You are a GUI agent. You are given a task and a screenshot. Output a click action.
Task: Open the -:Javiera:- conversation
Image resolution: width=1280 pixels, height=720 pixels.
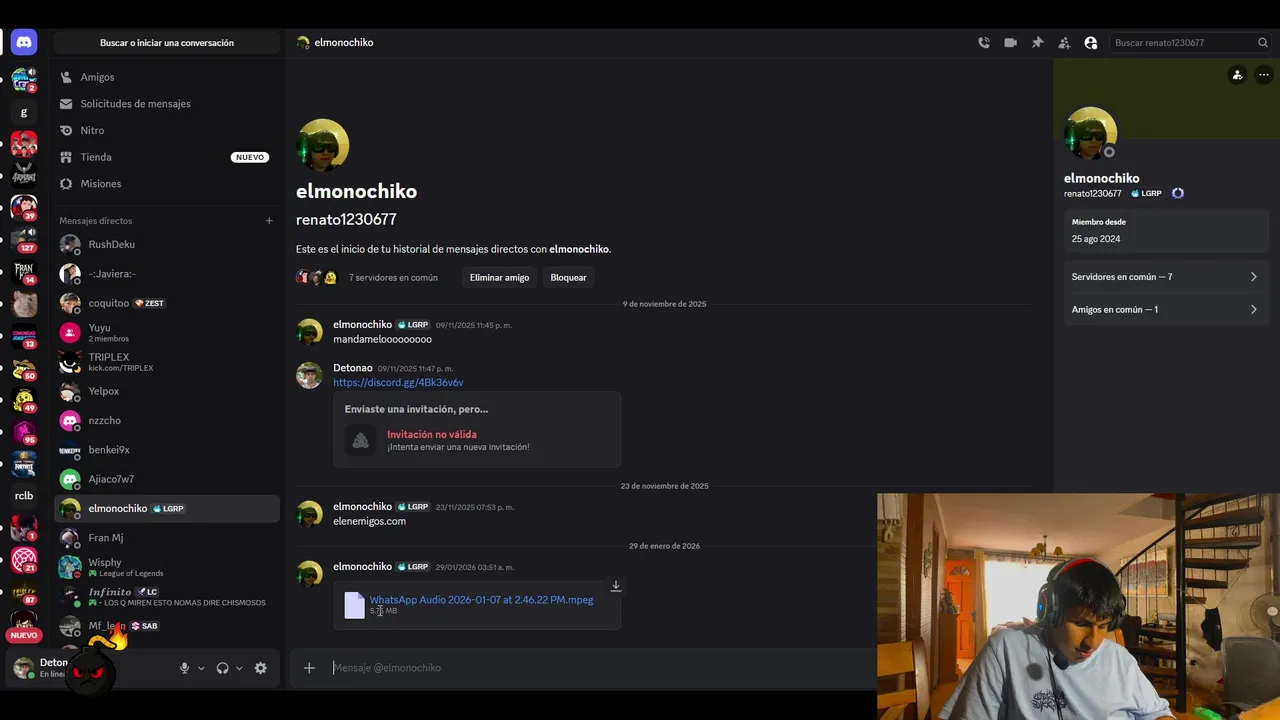click(x=167, y=274)
